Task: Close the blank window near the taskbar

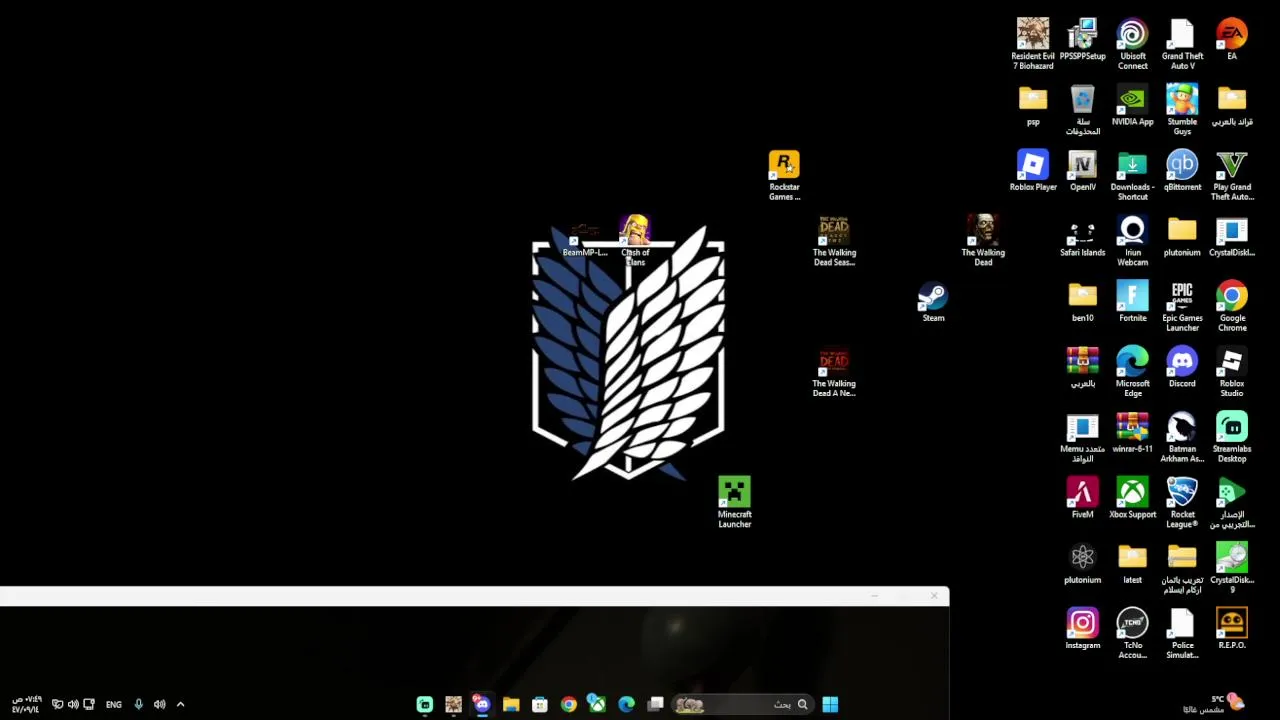Action: pos(934,596)
